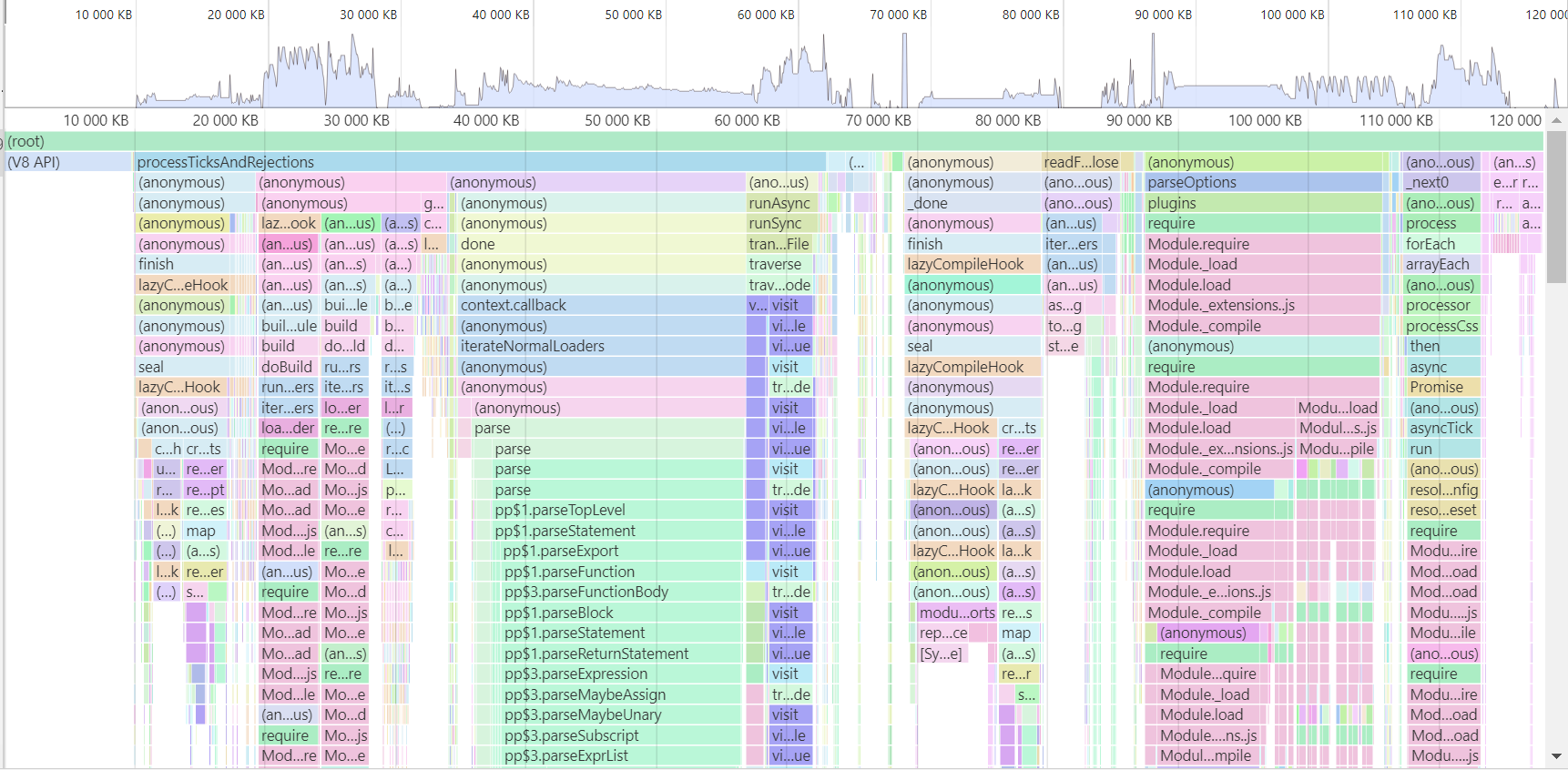This screenshot has height=770, width=1568.
Task: Select the run frame
Action: tap(1443, 449)
